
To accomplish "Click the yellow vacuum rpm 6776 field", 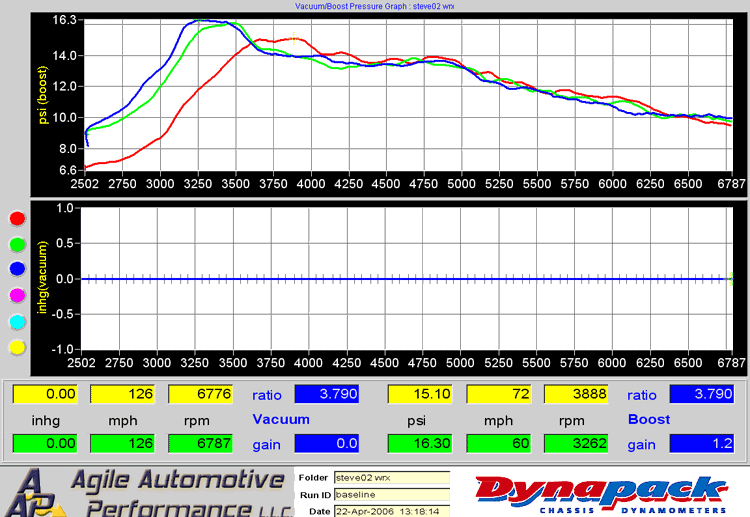I will tap(200, 394).
